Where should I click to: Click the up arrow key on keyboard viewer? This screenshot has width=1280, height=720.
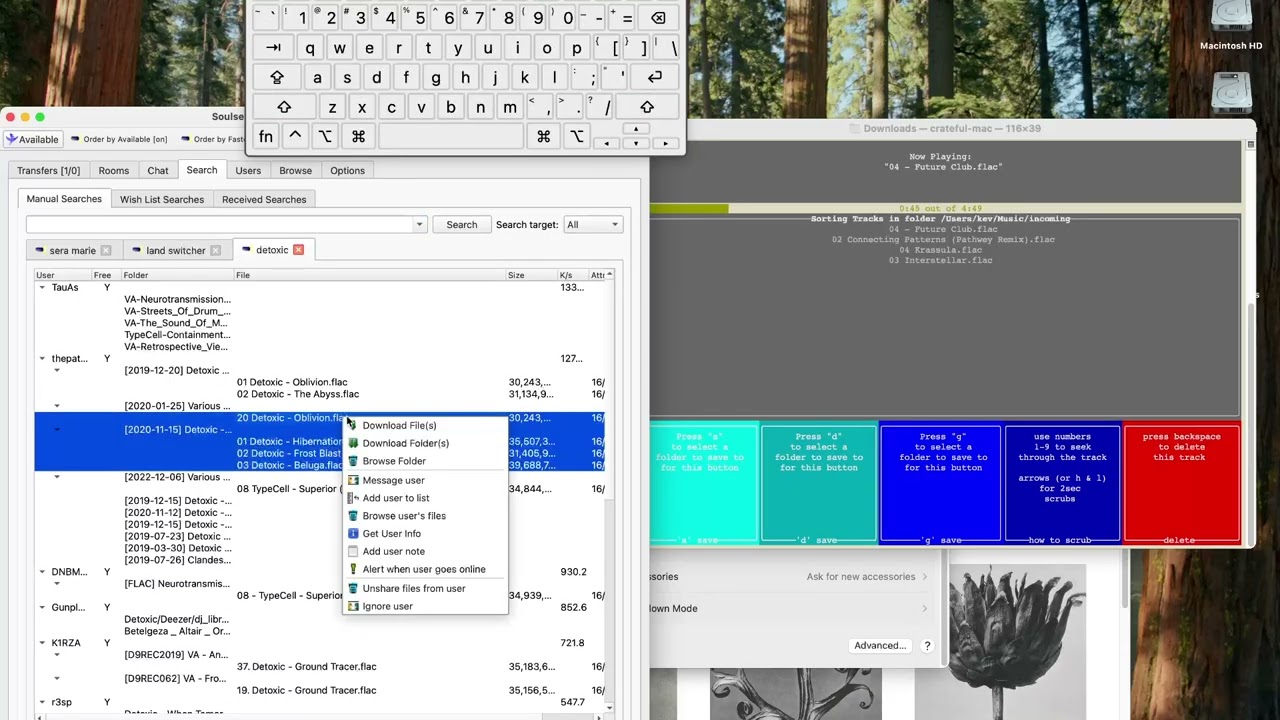(636, 129)
